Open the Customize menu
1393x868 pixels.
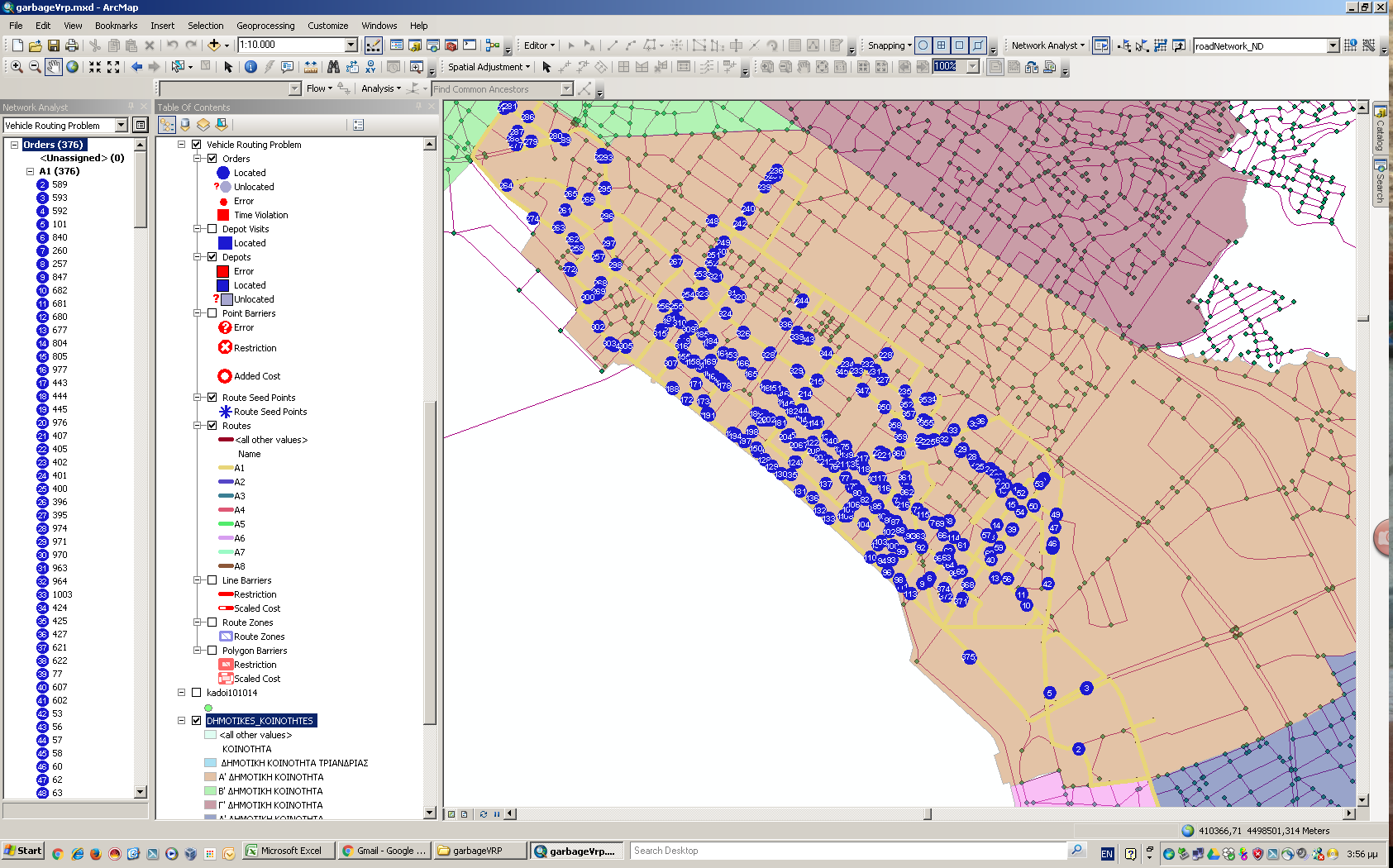click(328, 26)
